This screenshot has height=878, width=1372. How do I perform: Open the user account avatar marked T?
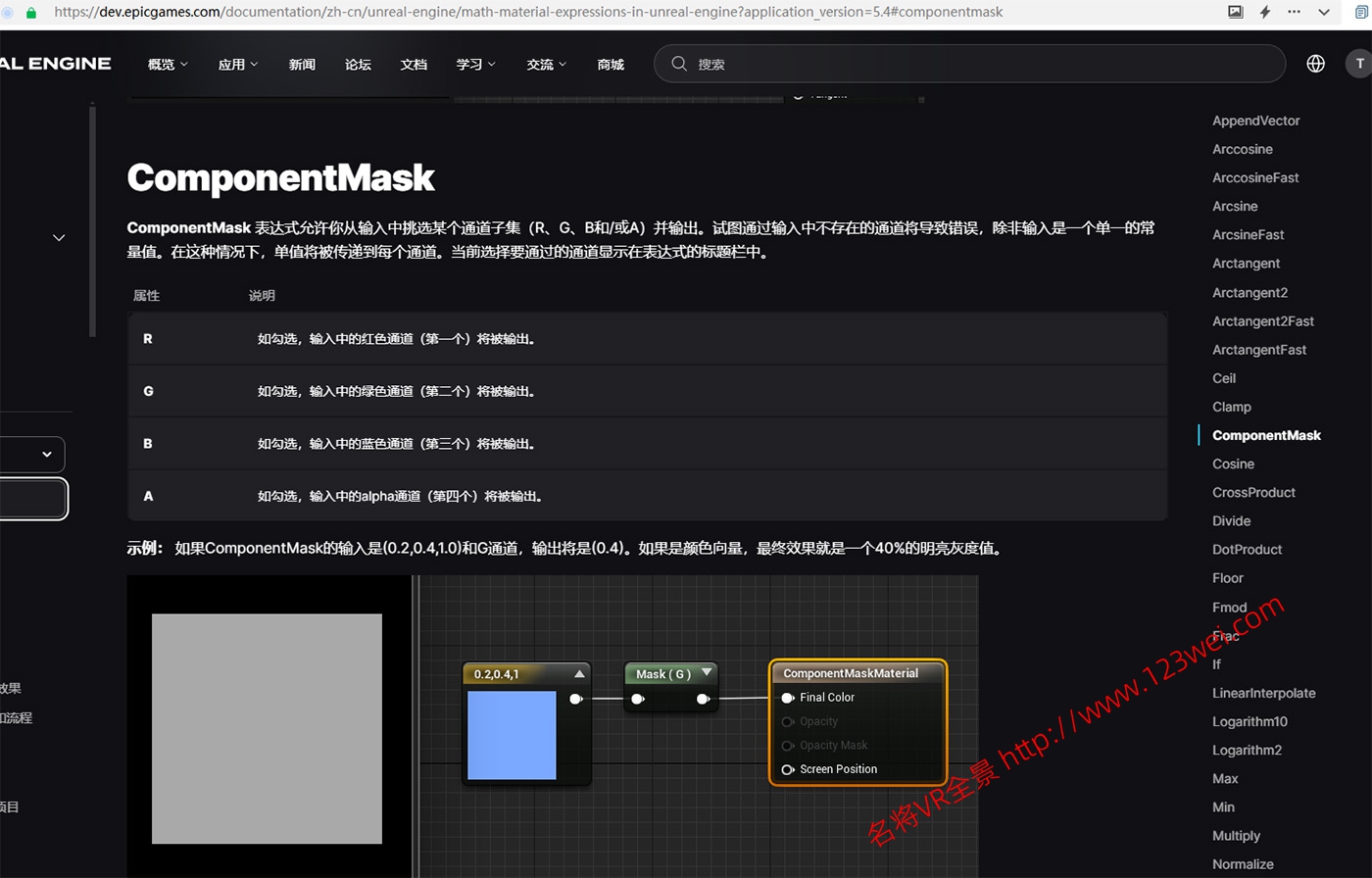(x=1359, y=63)
